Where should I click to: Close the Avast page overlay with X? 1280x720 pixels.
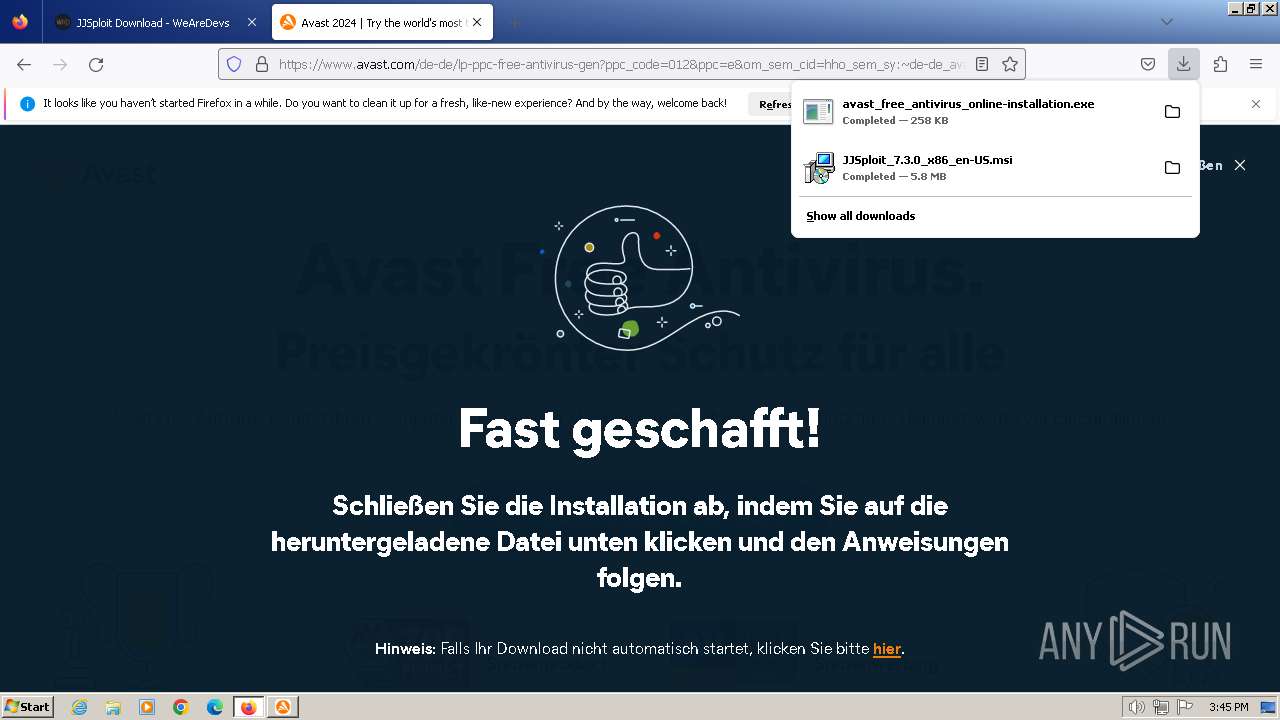pyautogui.click(x=1240, y=165)
